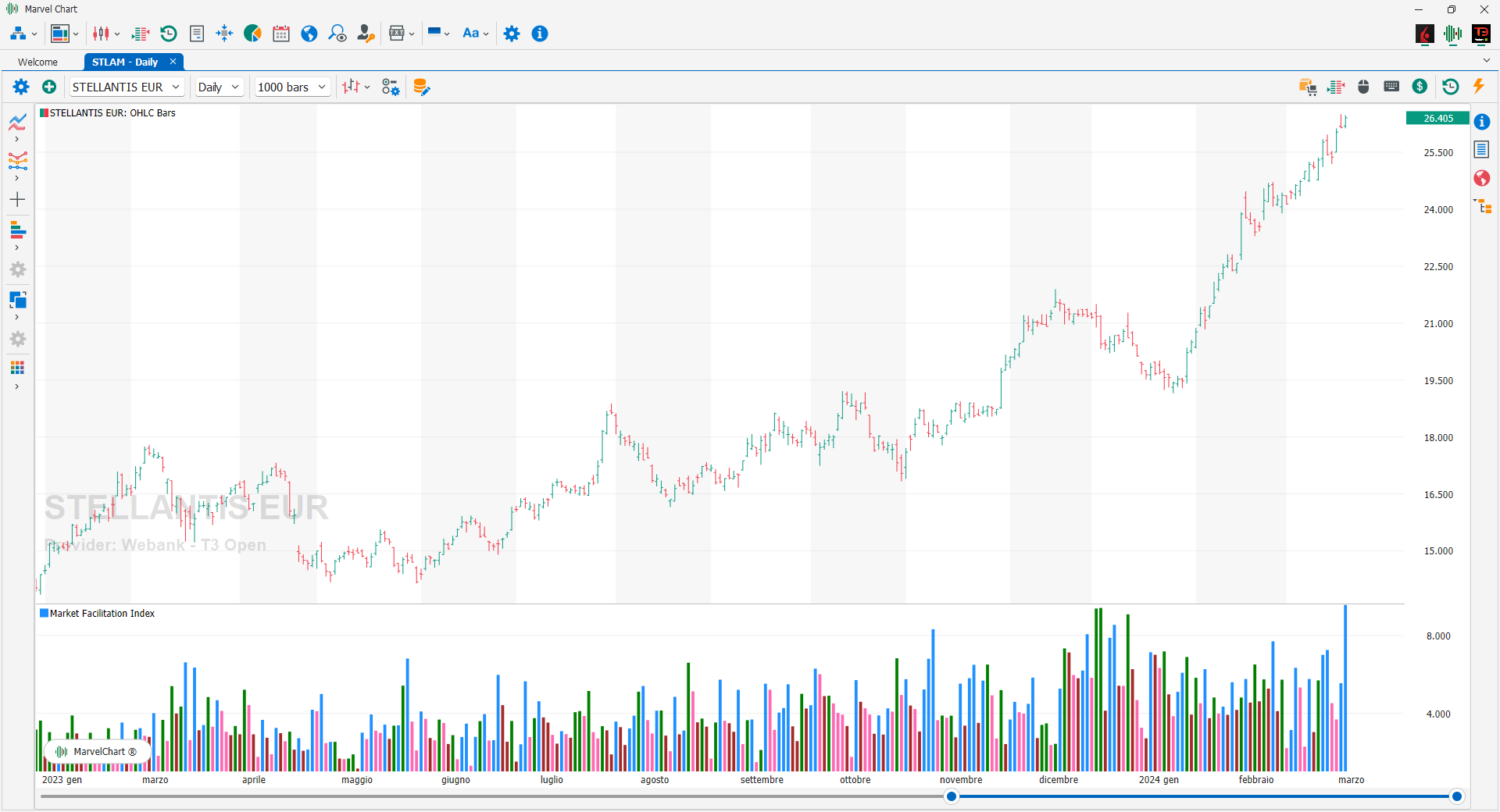The width and height of the screenshot is (1500, 812).
Task: Click the blue crosshair arrows icon
Action: [224, 34]
